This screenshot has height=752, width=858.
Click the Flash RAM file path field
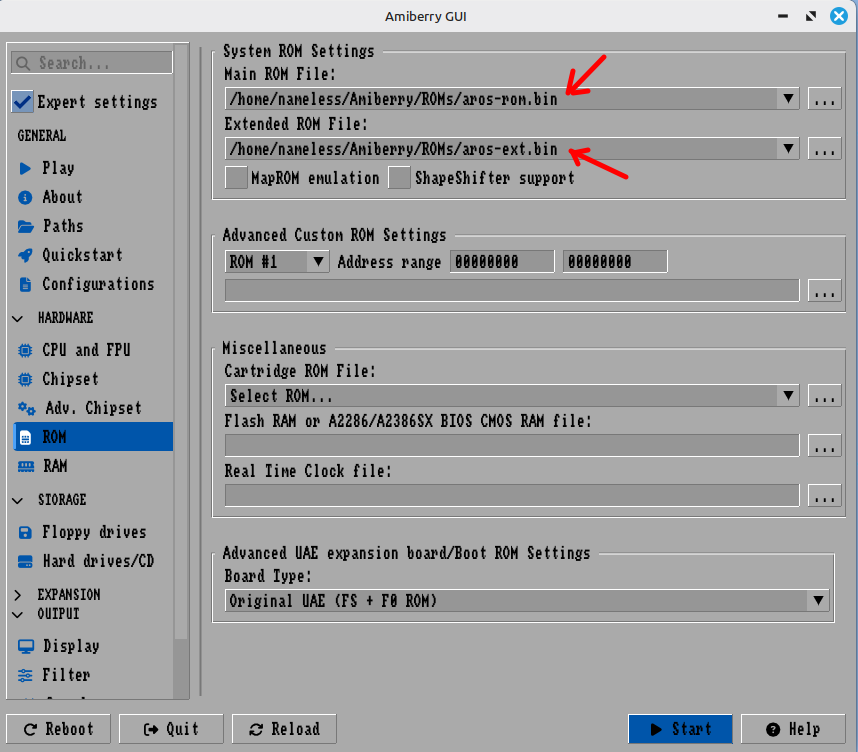point(512,446)
